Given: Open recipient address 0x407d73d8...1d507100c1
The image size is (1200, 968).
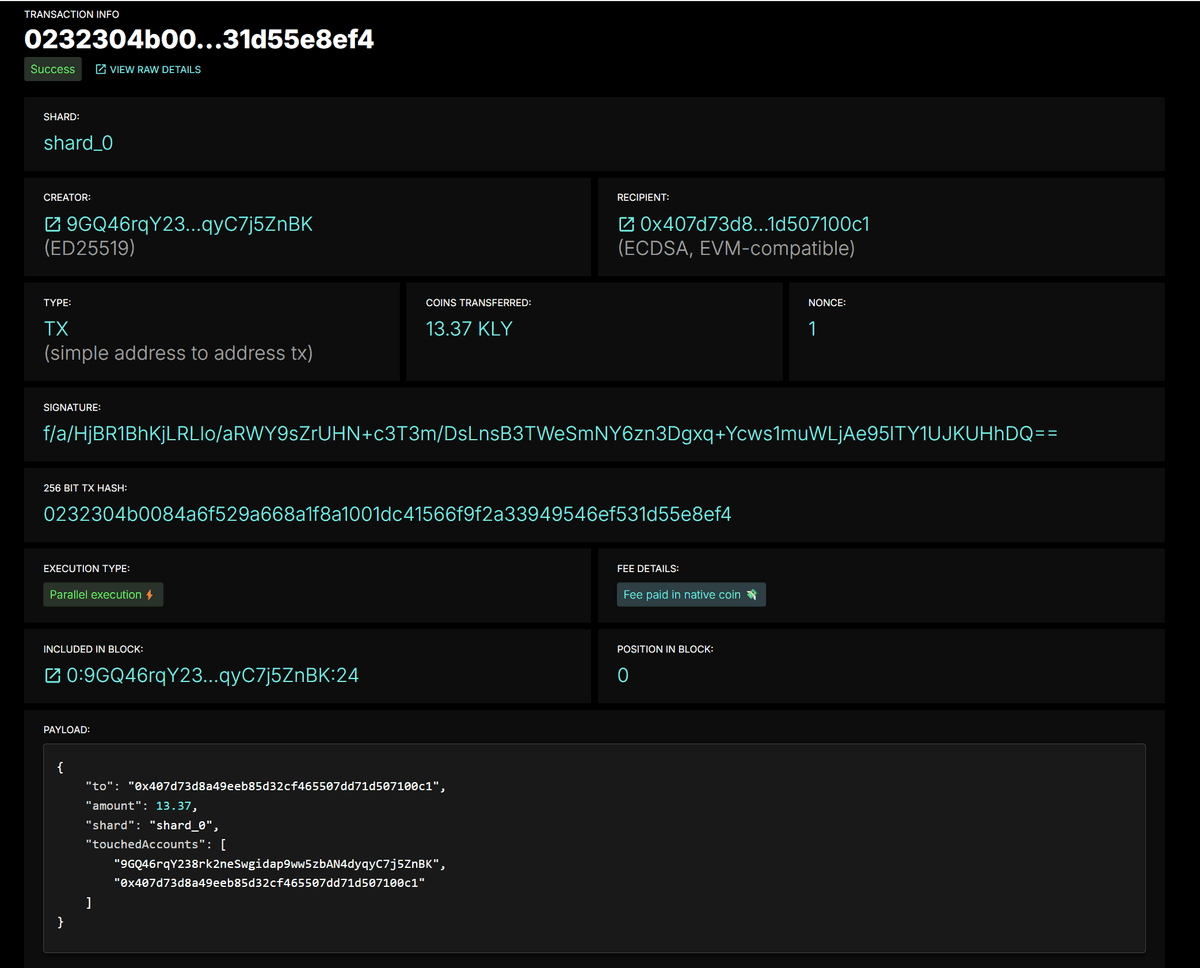Looking at the screenshot, I should 754,225.
